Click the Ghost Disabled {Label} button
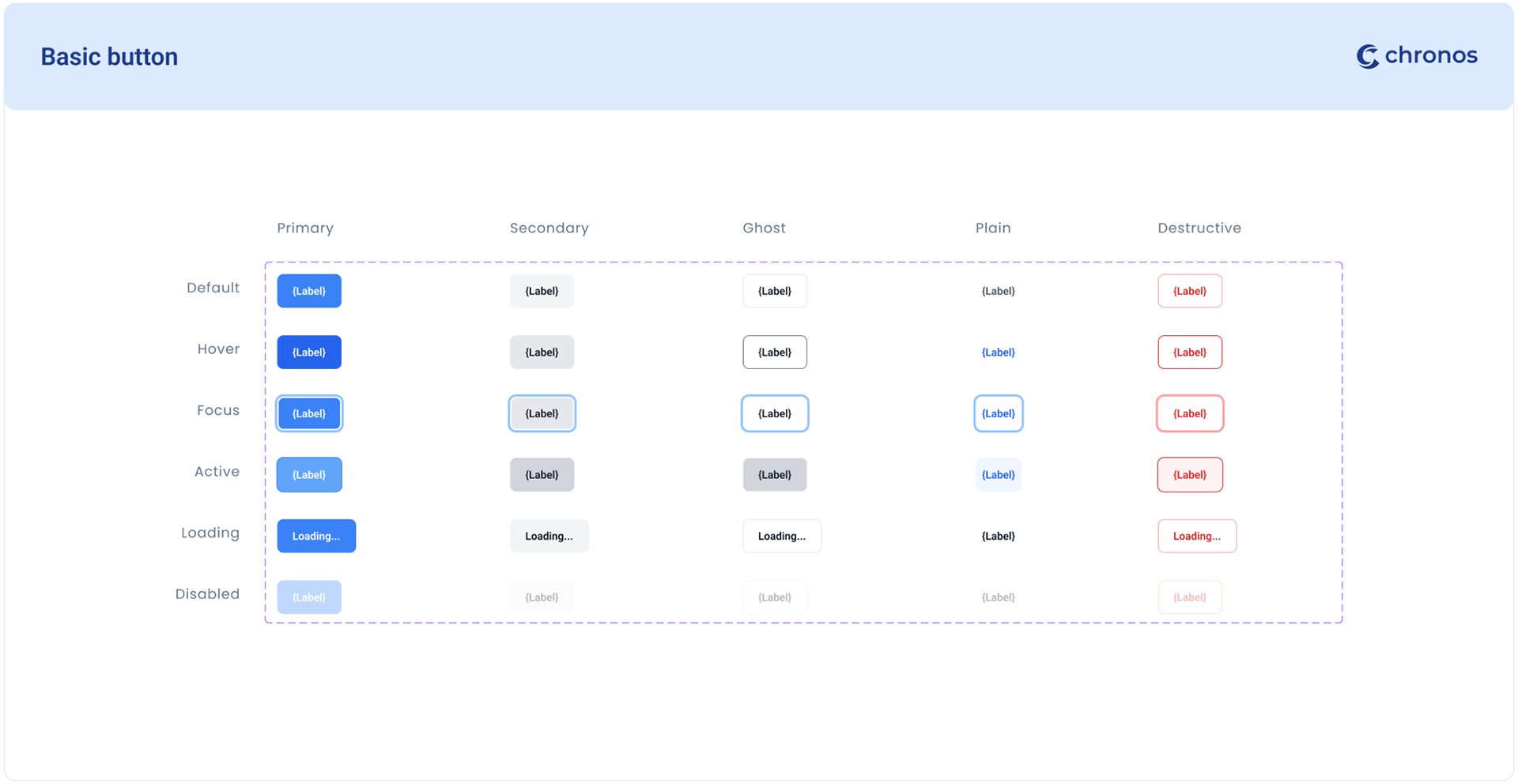This screenshot has height=784, width=1518. [775, 597]
